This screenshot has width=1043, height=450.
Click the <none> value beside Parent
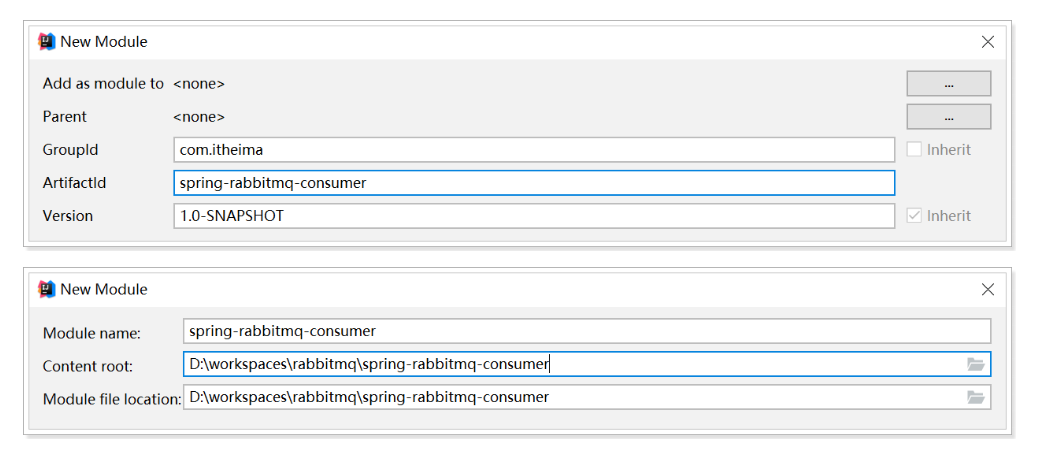point(199,117)
